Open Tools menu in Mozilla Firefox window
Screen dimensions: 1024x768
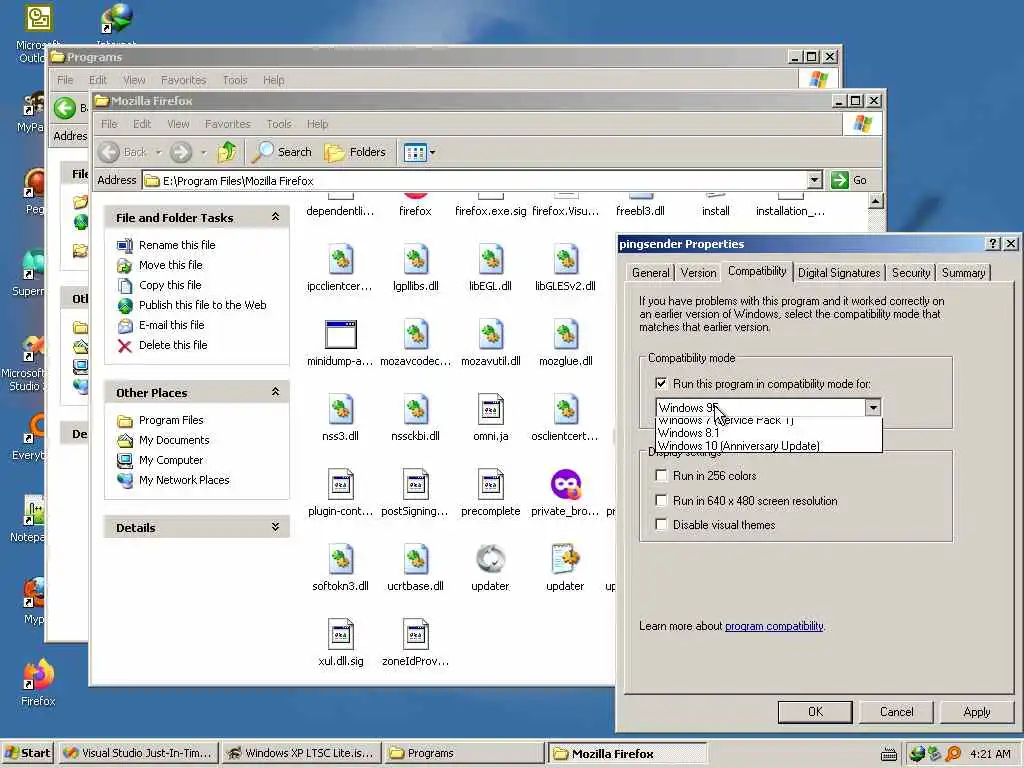279,124
